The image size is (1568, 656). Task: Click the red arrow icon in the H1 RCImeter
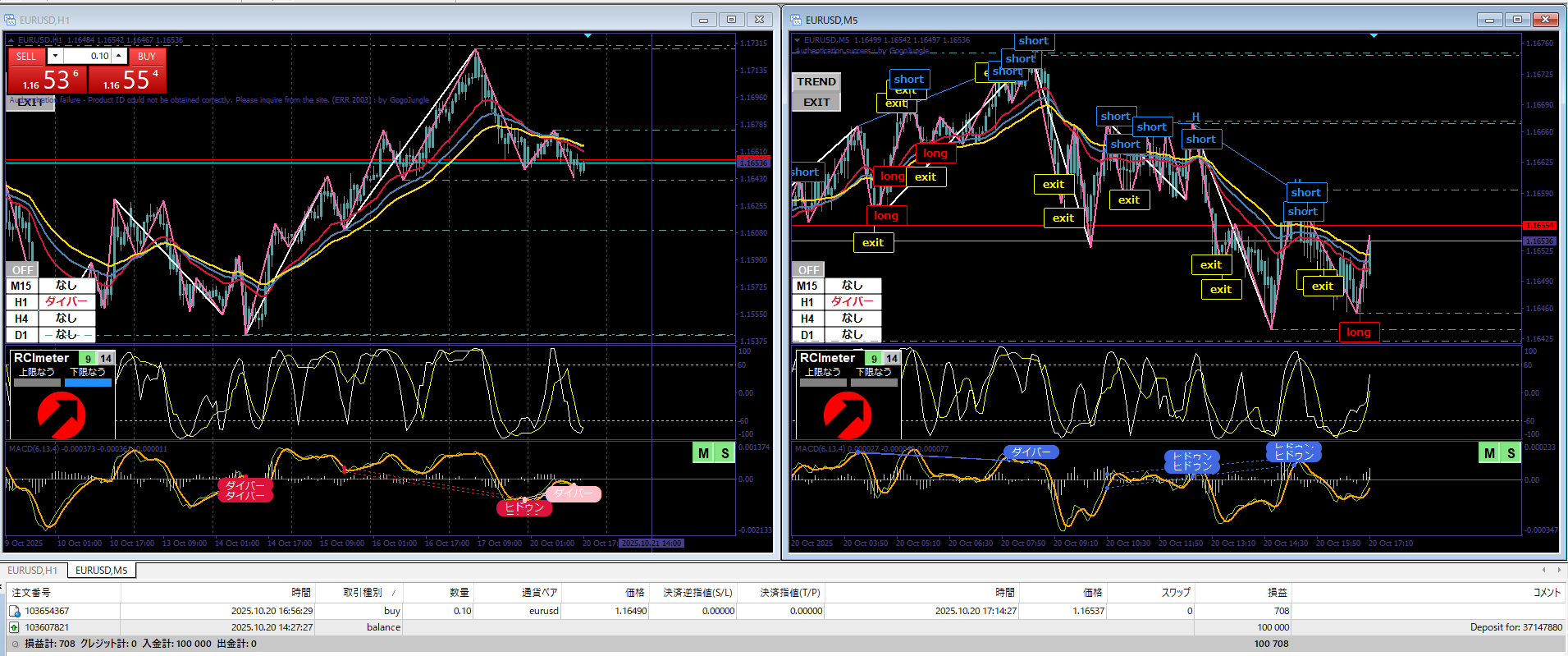(x=62, y=415)
